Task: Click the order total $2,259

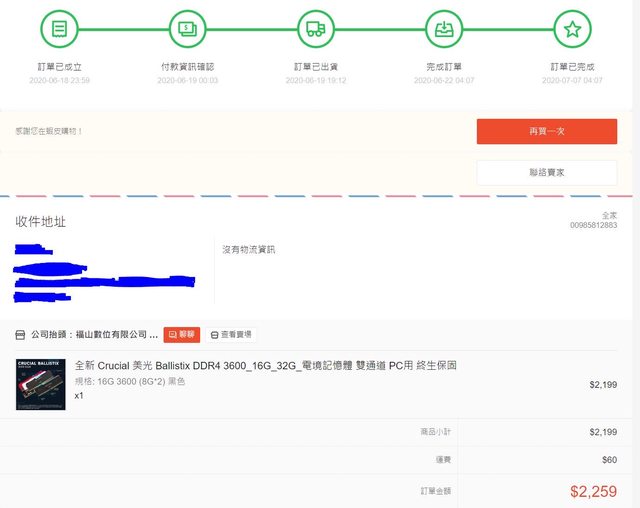Action: [x=593, y=491]
